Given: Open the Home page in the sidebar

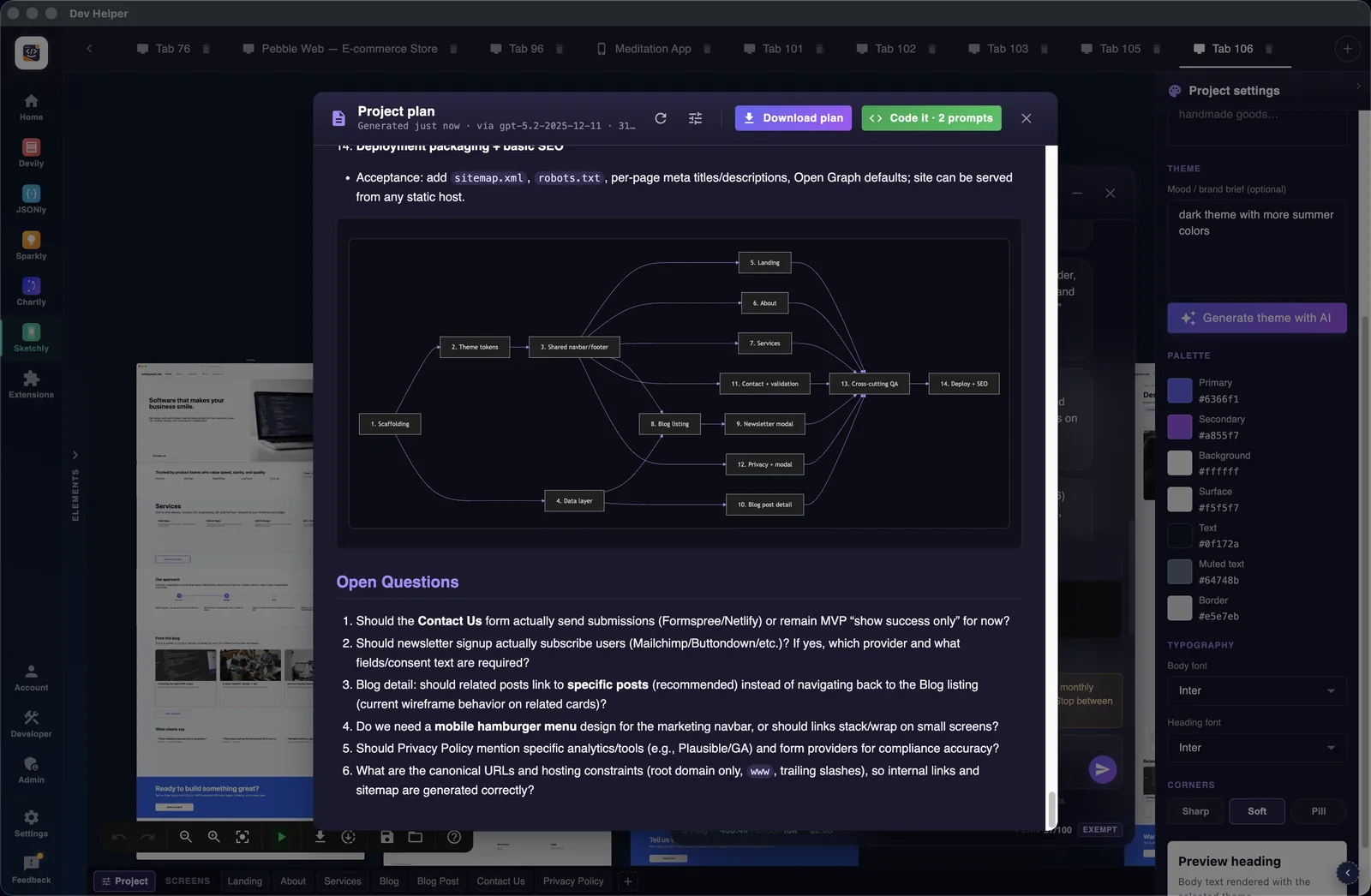Looking at the screenshot, I should pyautogui.click(x=31, y=107).
